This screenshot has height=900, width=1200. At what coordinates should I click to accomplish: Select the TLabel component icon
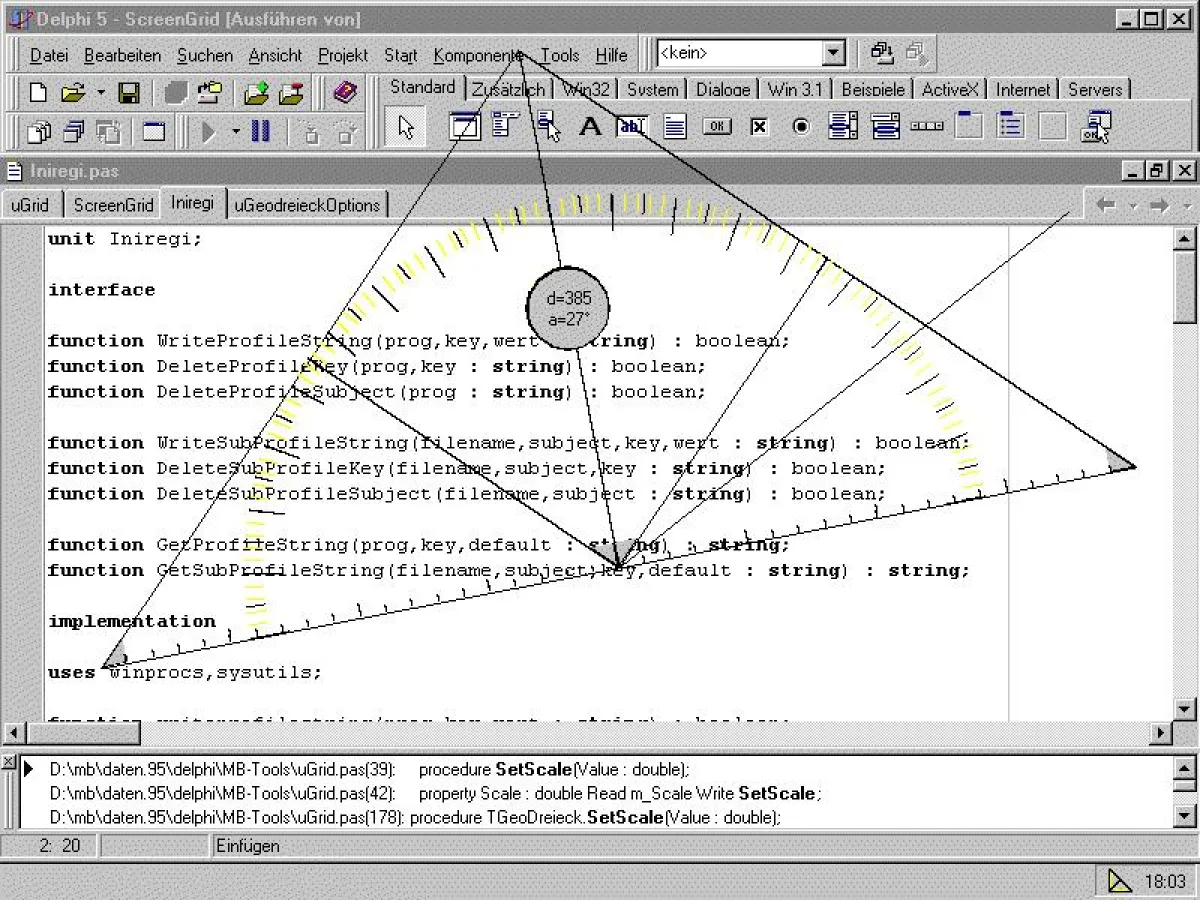(590, 127)
